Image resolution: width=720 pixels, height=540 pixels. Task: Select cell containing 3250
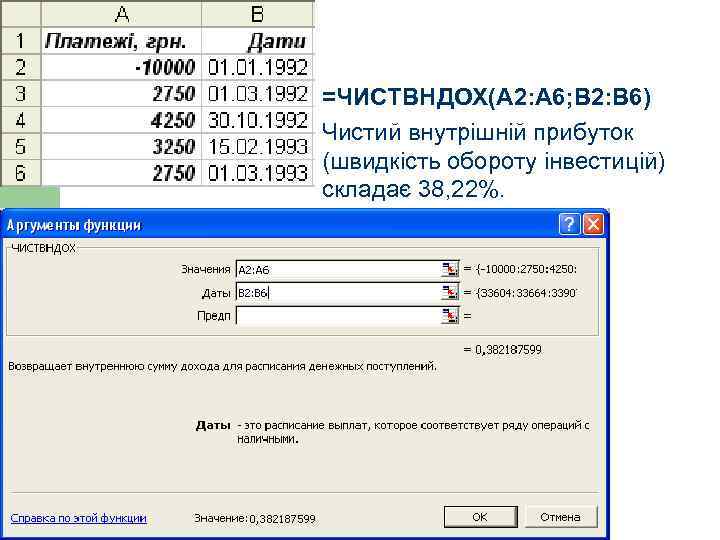(121, 147)
